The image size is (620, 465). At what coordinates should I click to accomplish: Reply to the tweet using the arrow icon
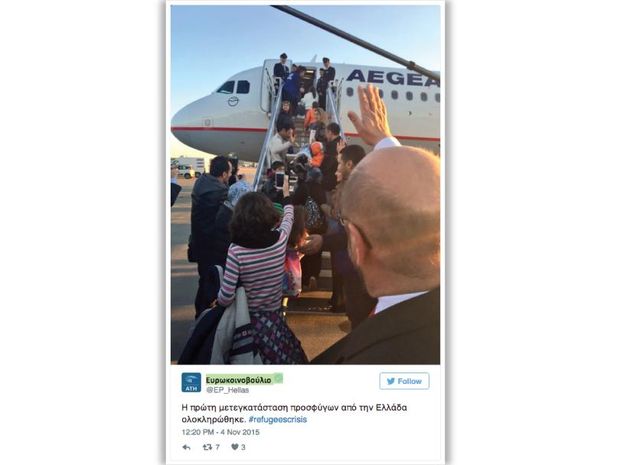pyautogui.click(x=186, y=447)
